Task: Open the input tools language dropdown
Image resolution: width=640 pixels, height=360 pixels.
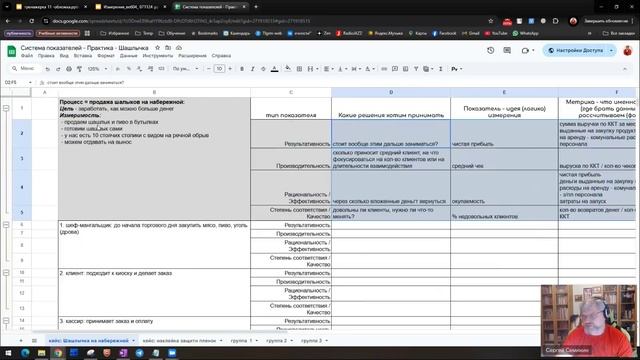Action: tap(457, 69)
